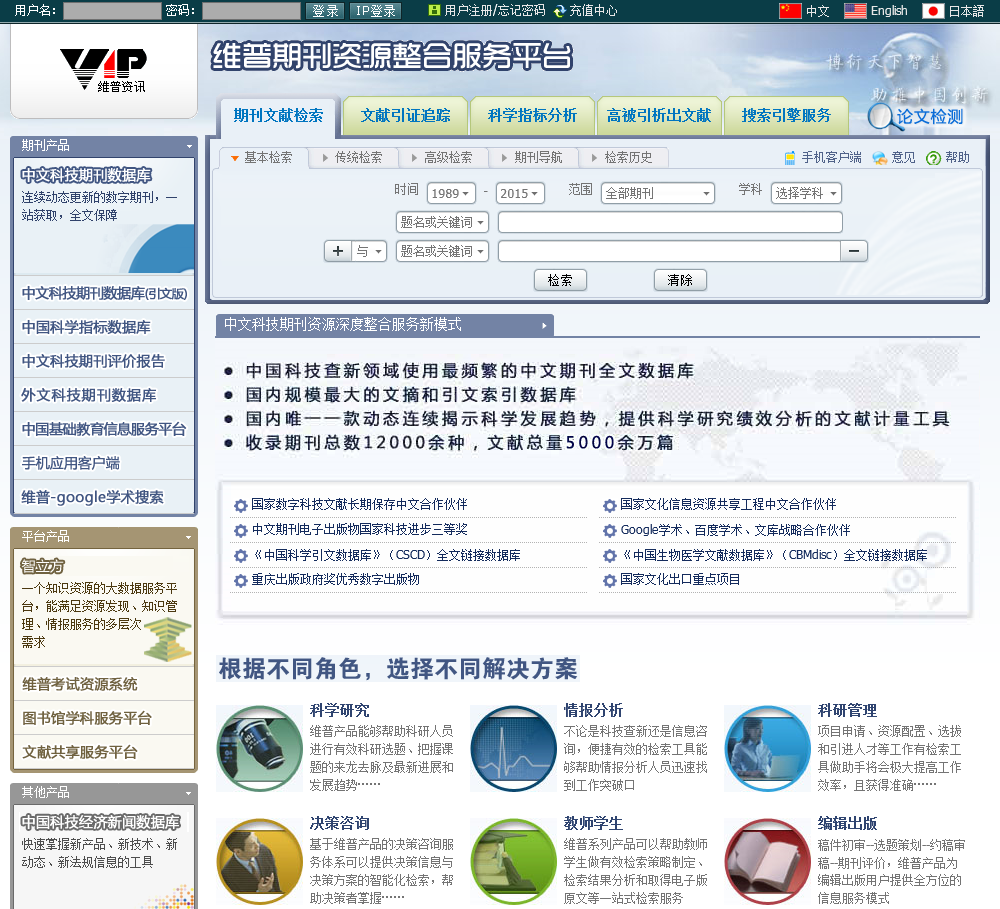
Task: Click the 教师学生 graduation image
Action: [513, 862]
